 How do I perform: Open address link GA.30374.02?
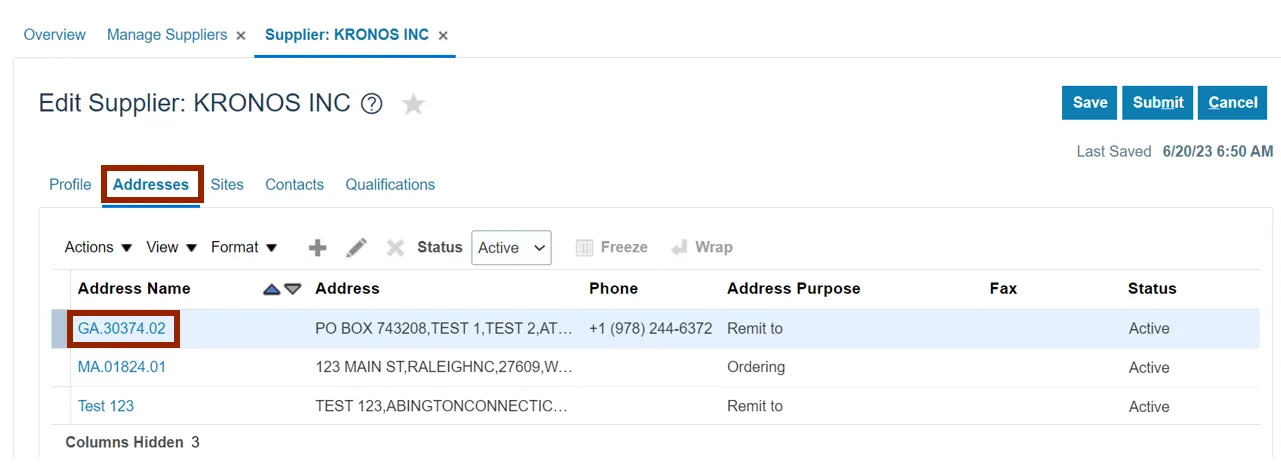pyautogui.click(x=122, y=329)
